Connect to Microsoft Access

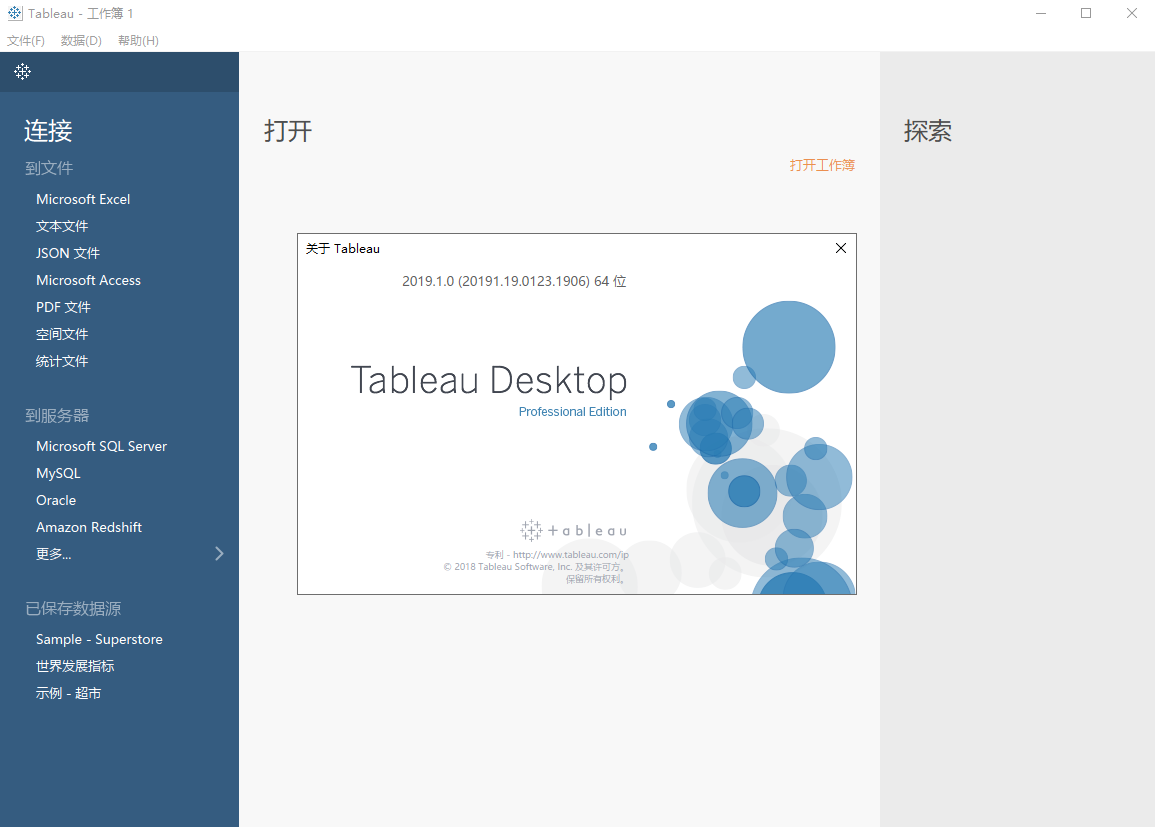click(88, 280)
